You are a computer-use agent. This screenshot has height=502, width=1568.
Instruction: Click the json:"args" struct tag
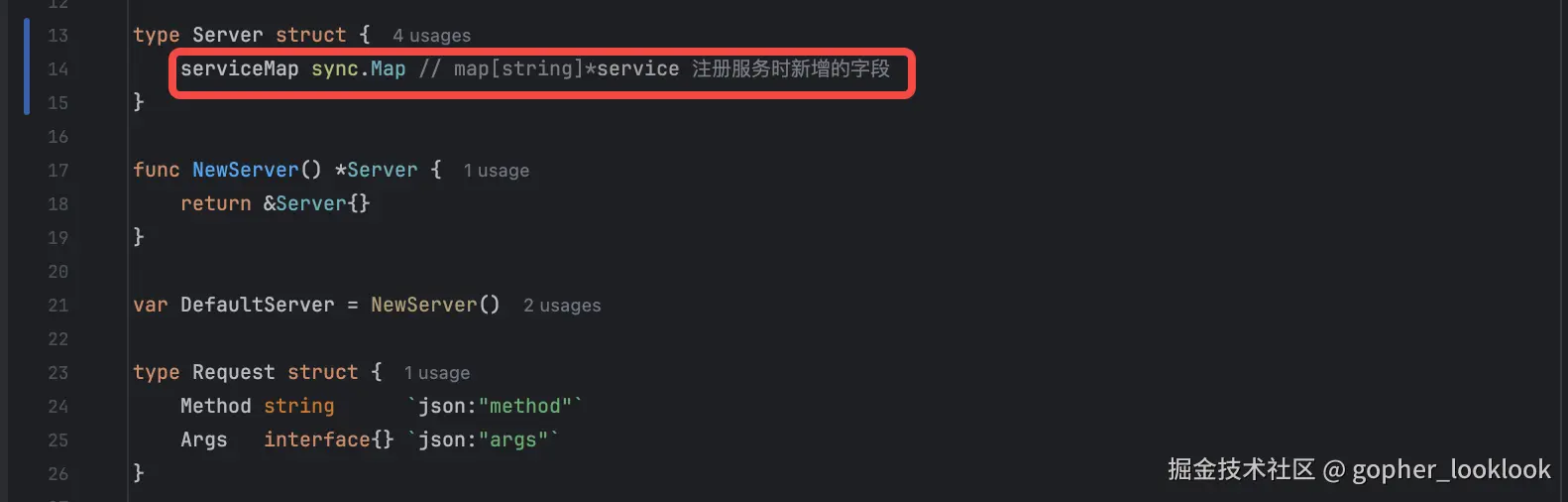click(483, 439)
